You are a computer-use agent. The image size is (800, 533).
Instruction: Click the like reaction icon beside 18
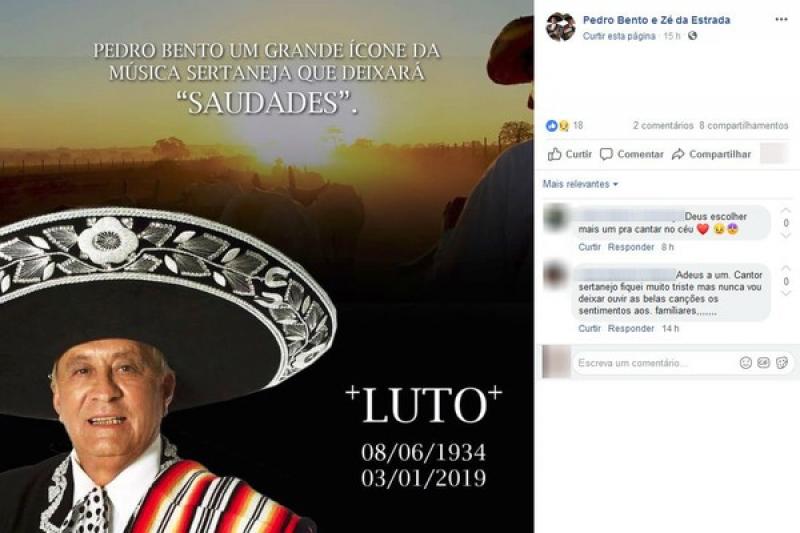point(552,125)
